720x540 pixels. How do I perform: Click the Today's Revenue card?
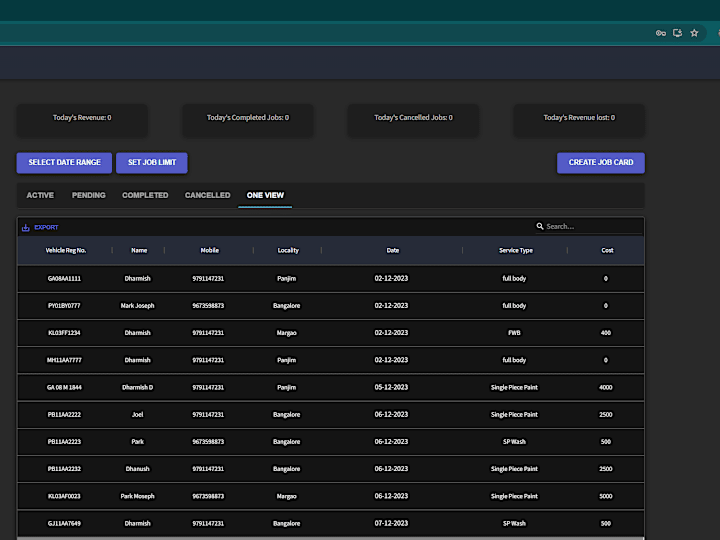[82, 120]
